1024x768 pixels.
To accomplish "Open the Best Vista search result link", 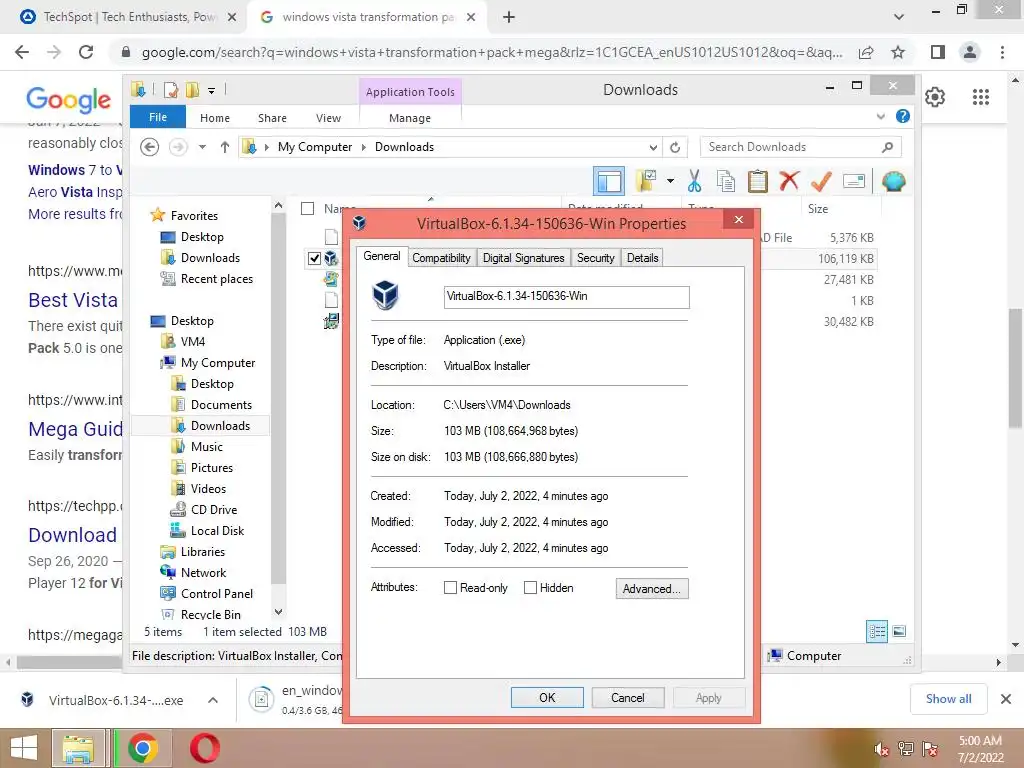I will [73, 300].
